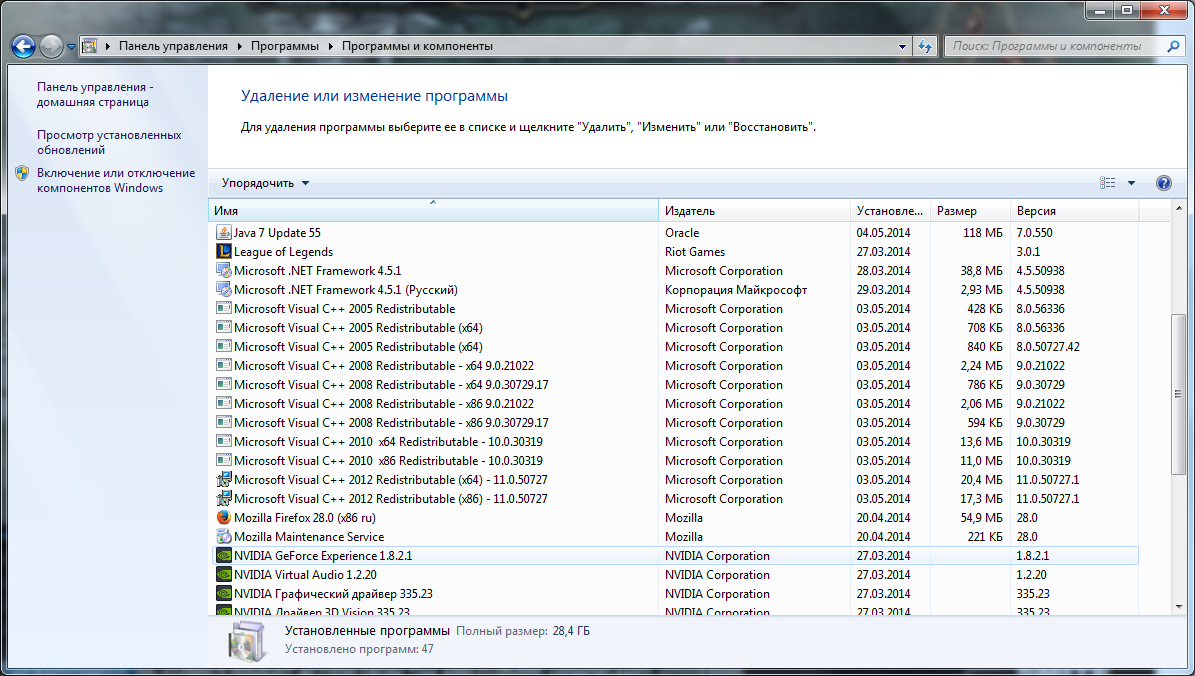Open Просмотр установленных обновлений link

(109, 143)
